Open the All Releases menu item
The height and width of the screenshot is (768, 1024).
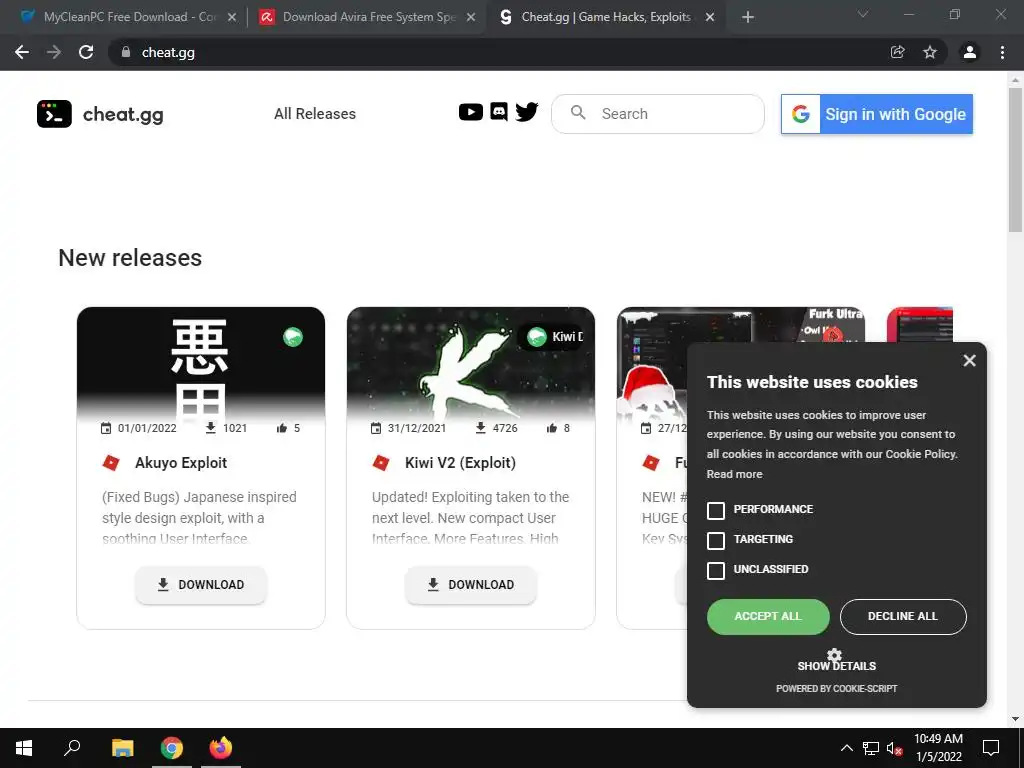pyautogui.click(x=315, y=114)
